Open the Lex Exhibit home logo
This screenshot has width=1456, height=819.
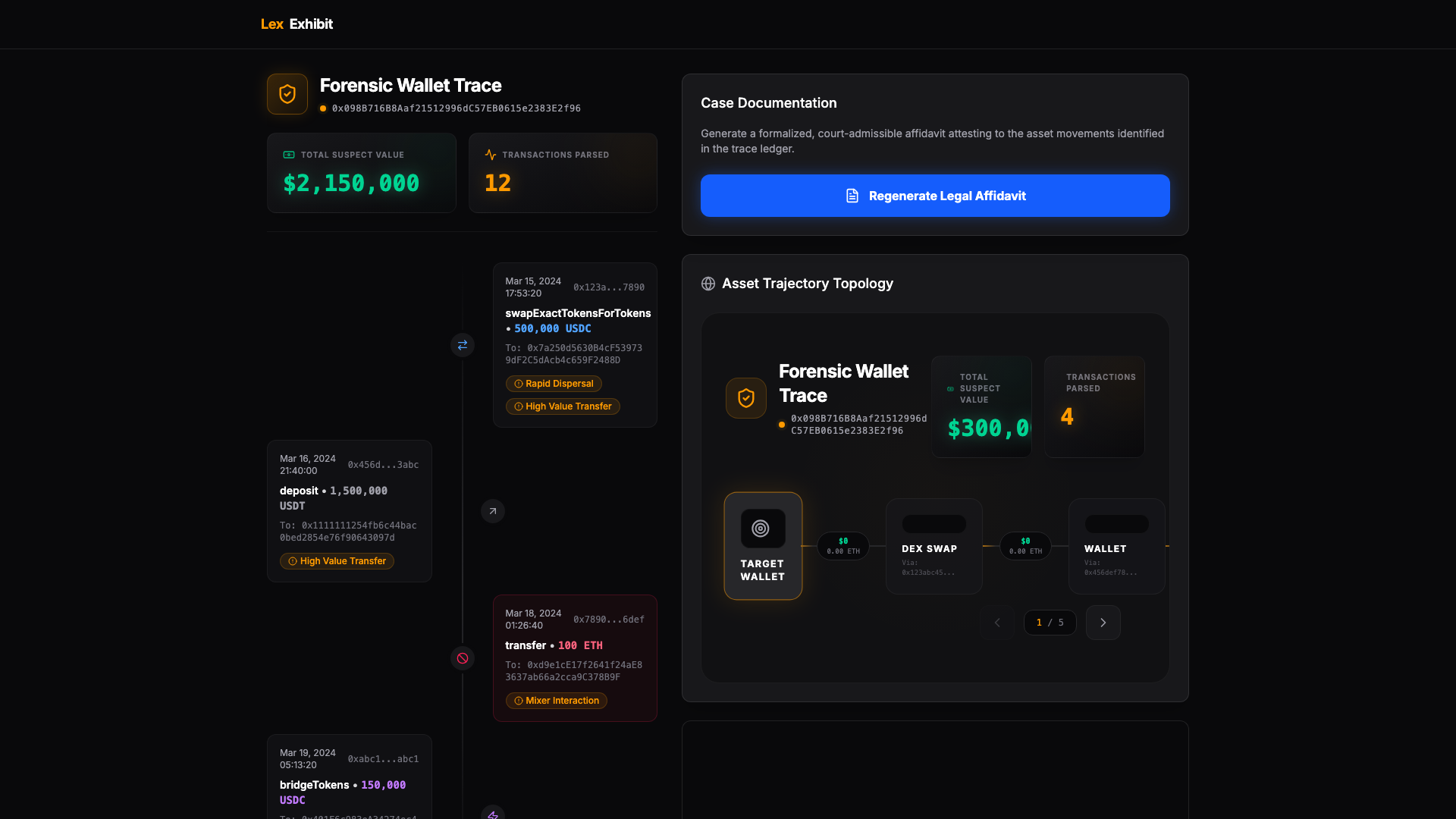click(x=297, y=24)
